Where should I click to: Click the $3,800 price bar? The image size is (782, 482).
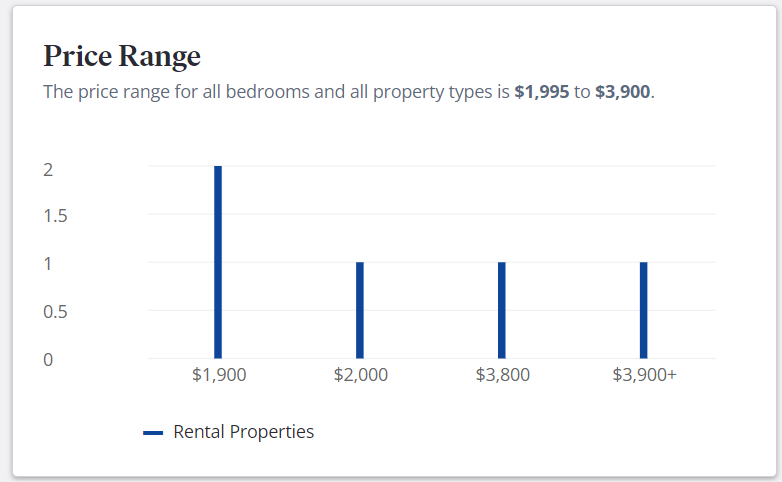(x=502, y=310)
